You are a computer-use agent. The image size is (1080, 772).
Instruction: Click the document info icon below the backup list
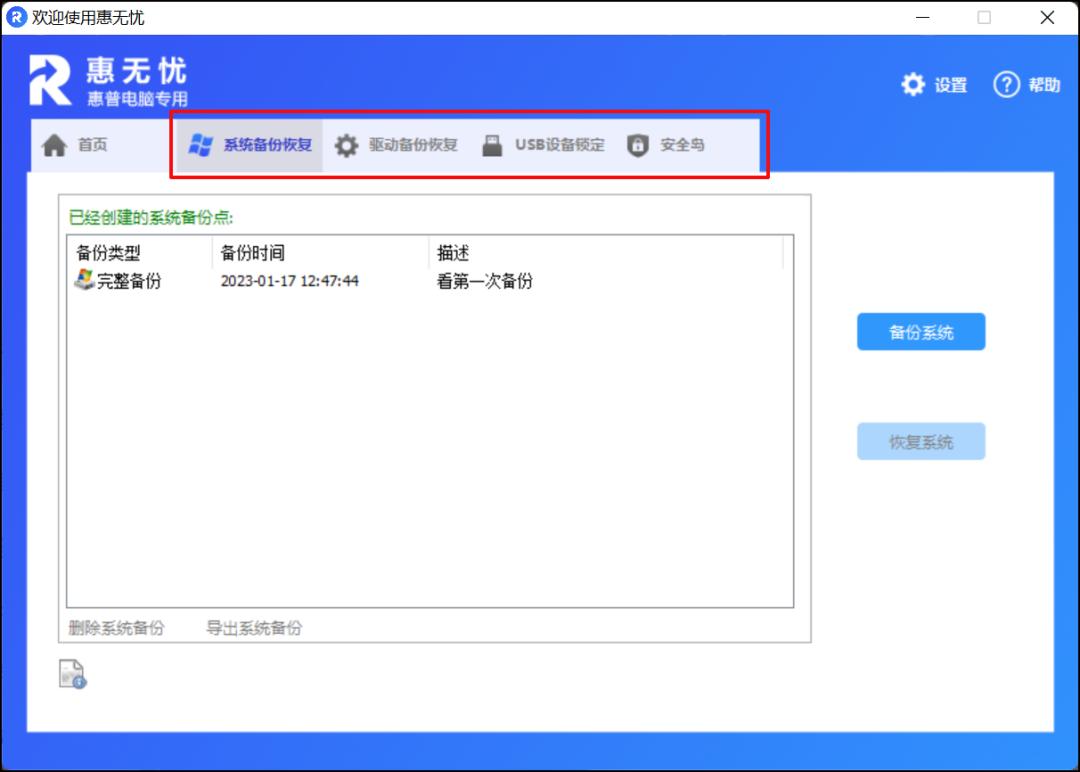pyautogui.click(x=70, y=673)
